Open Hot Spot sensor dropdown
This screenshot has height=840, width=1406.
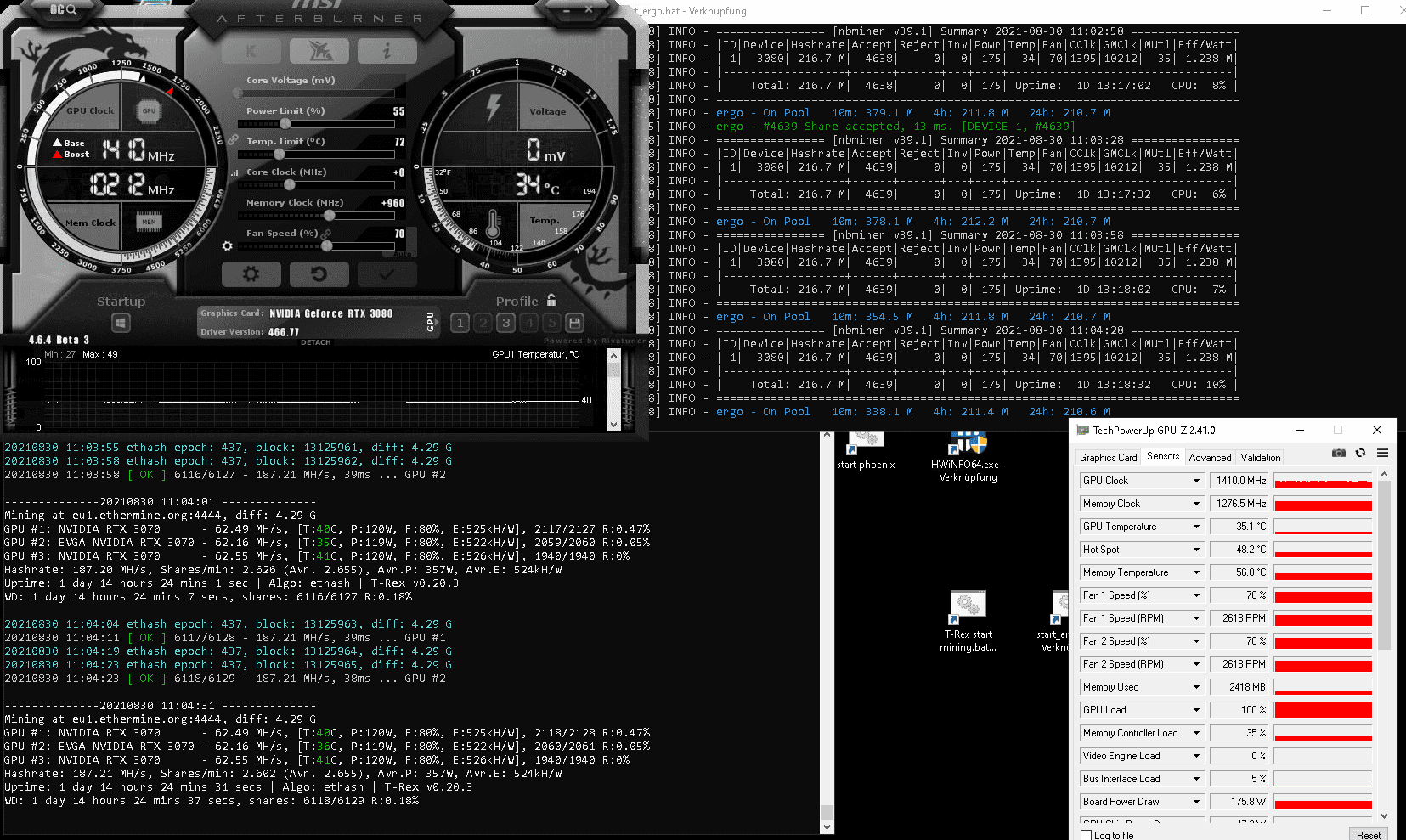pyautogui.click(x=1196, y=550)
